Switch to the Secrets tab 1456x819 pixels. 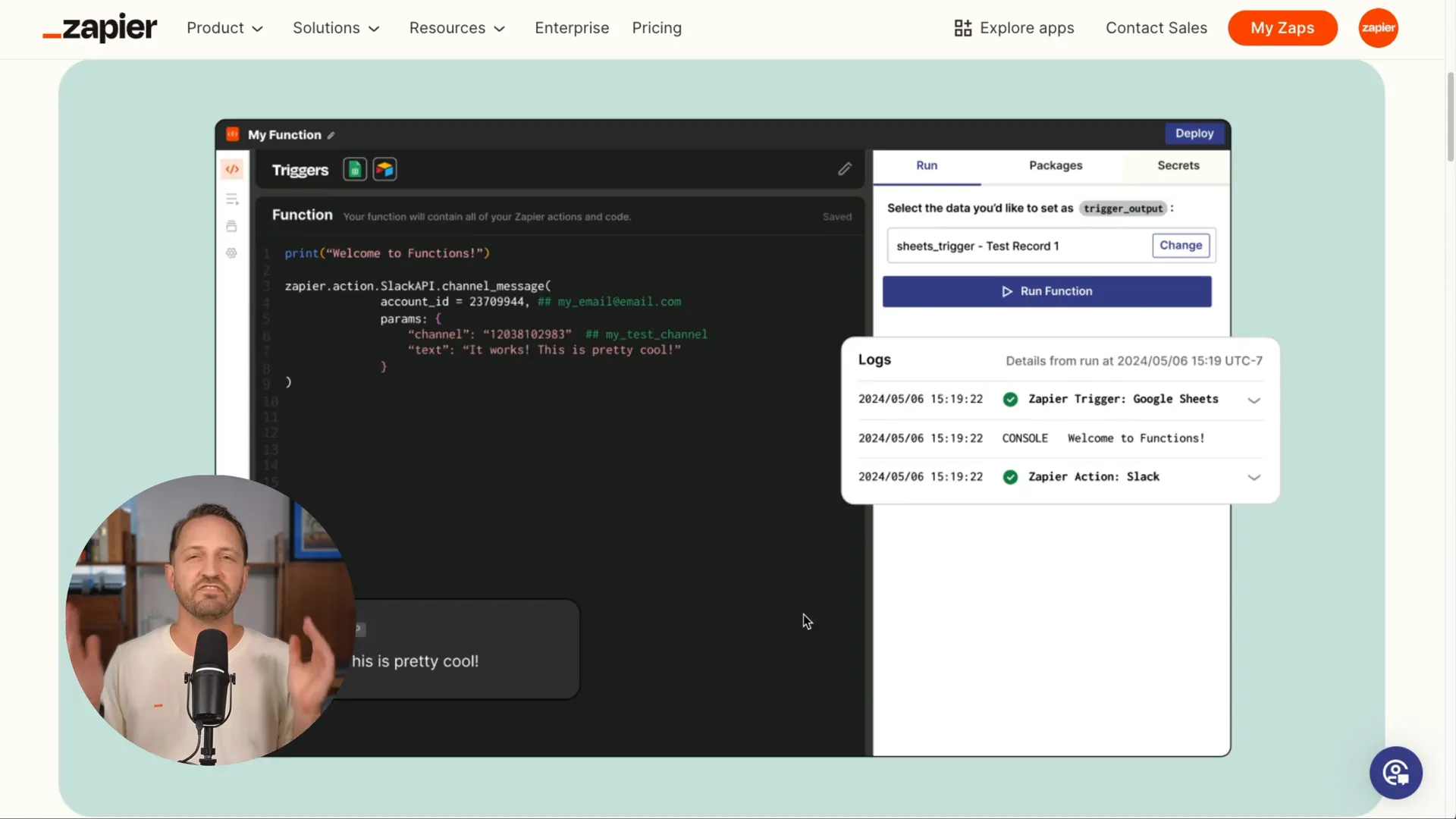coord(1178,166)
